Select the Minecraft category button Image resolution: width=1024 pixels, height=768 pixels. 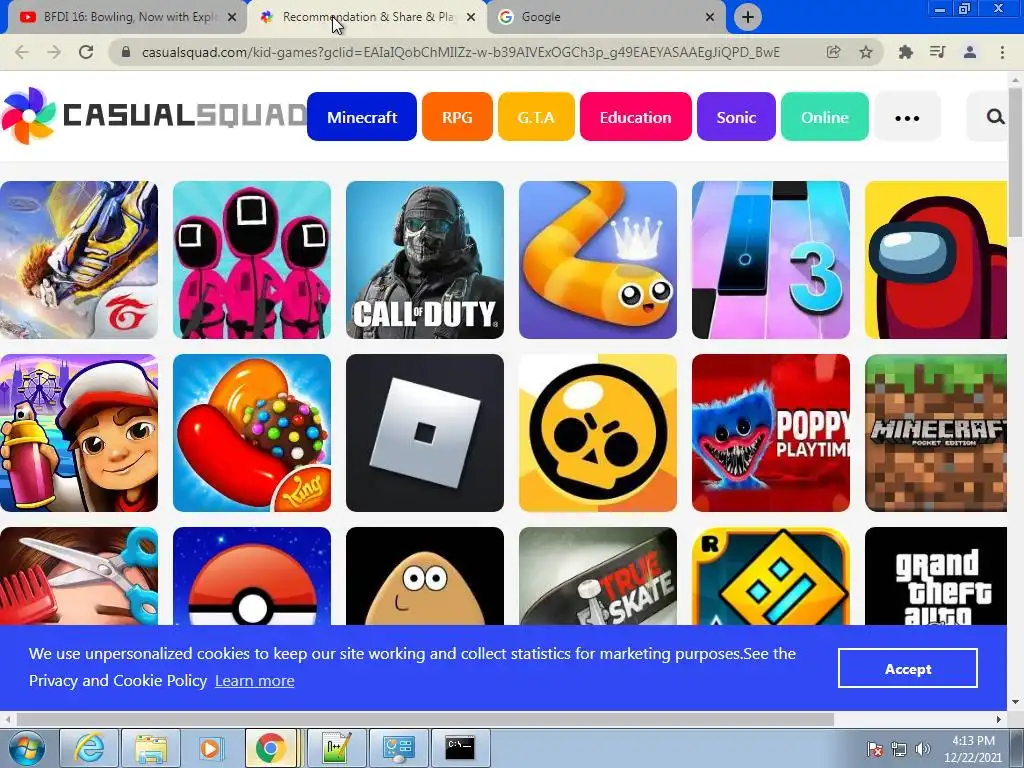pos(362,117)
